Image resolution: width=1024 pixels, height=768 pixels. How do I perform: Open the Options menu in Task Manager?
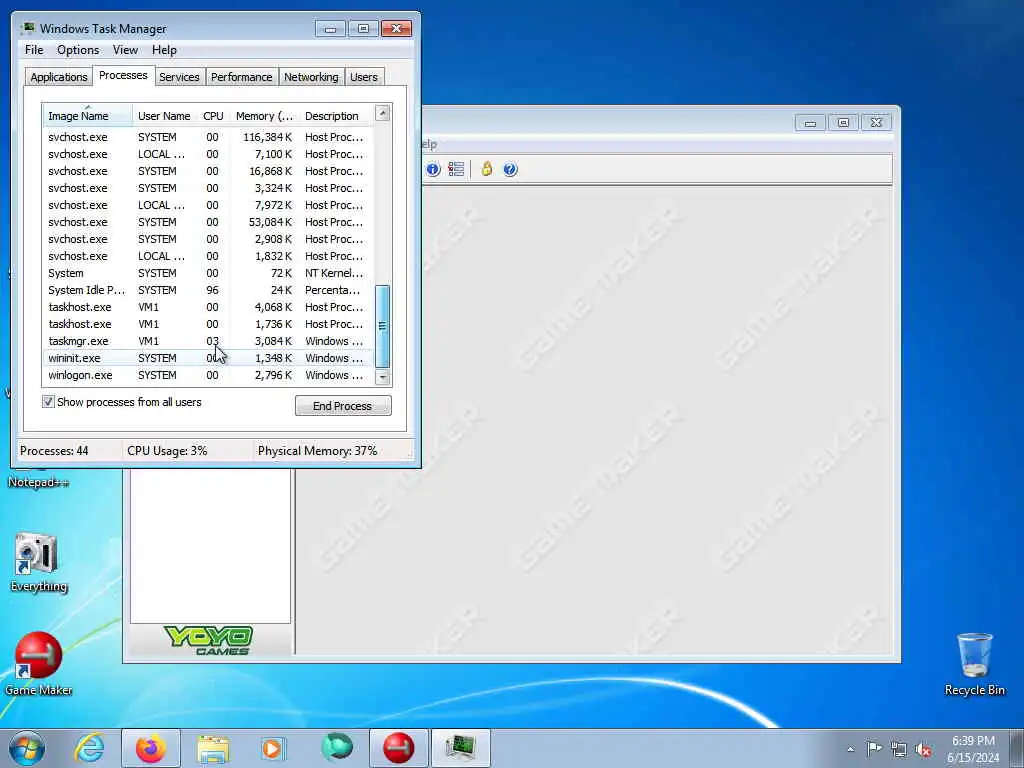click(78, 50)
